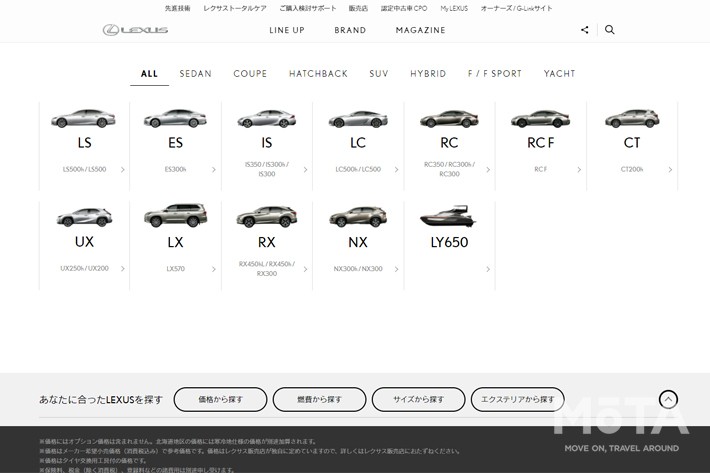Click the CT200h model text
The image size is (710, 473).
pyautogui.click(x=632, y=169)
